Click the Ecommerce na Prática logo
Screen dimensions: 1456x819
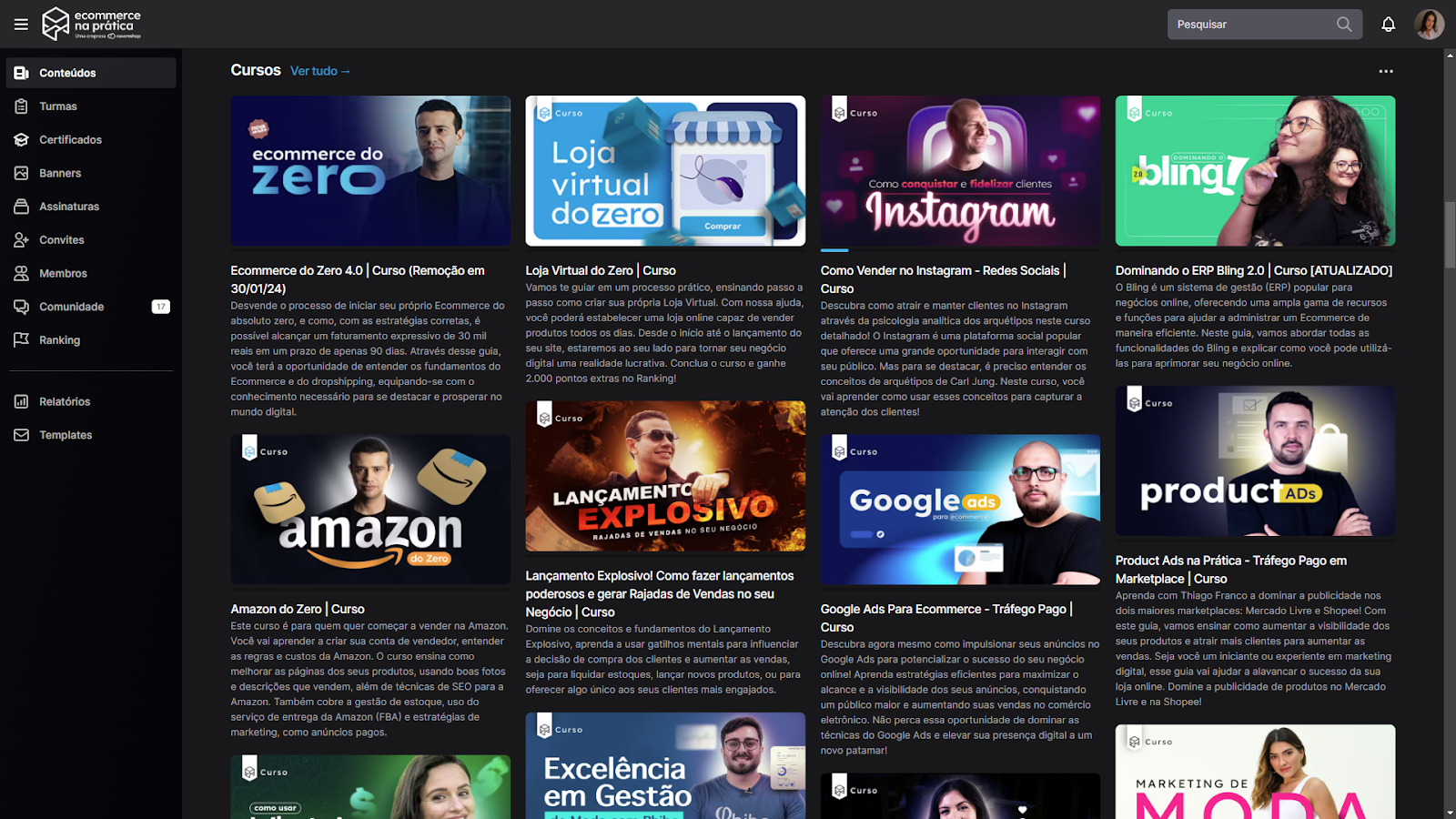(92, 24)
